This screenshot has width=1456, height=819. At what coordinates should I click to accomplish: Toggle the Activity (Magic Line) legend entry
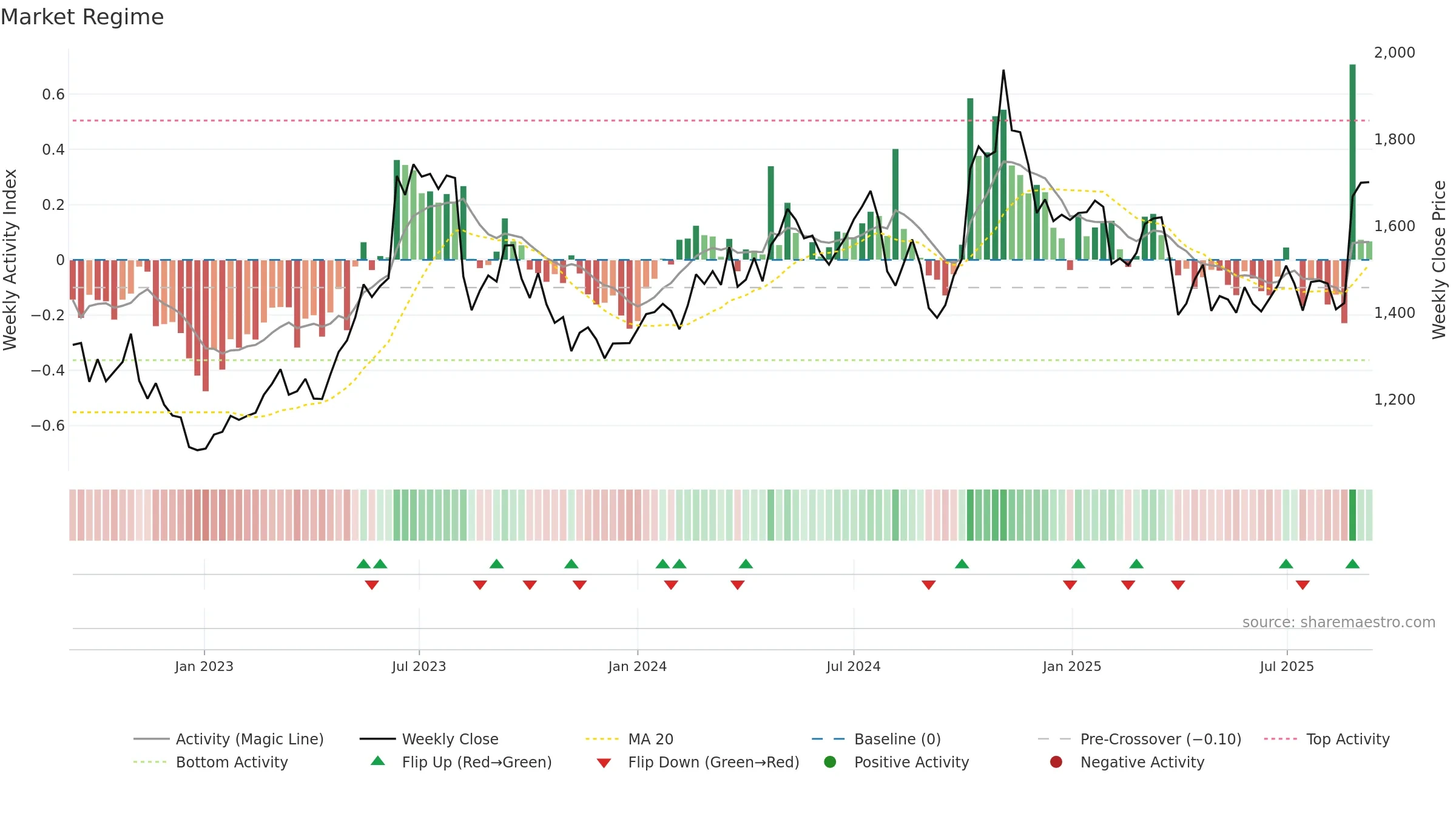[229, 739]
